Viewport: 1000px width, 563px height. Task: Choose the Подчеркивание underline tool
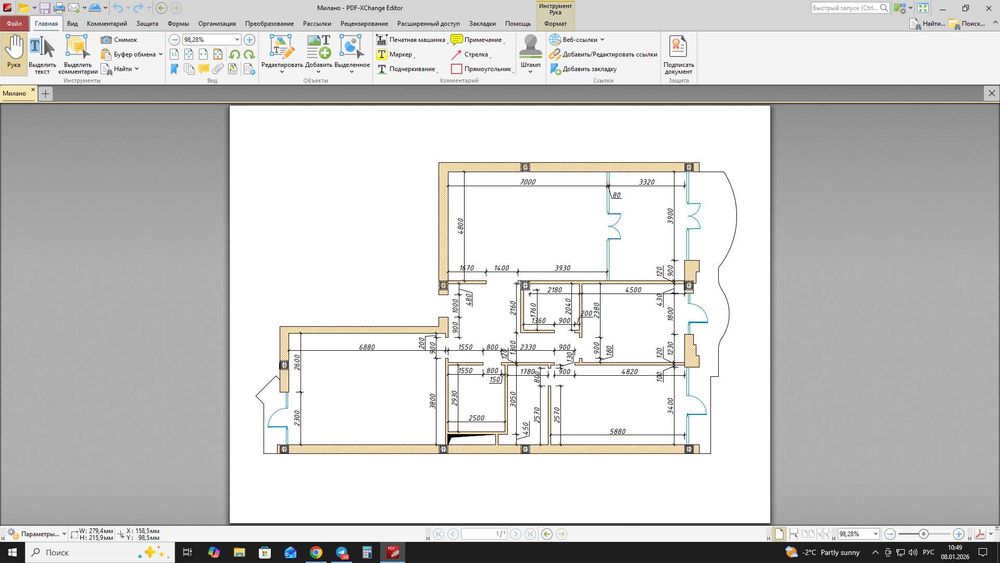tap(406, 69)
